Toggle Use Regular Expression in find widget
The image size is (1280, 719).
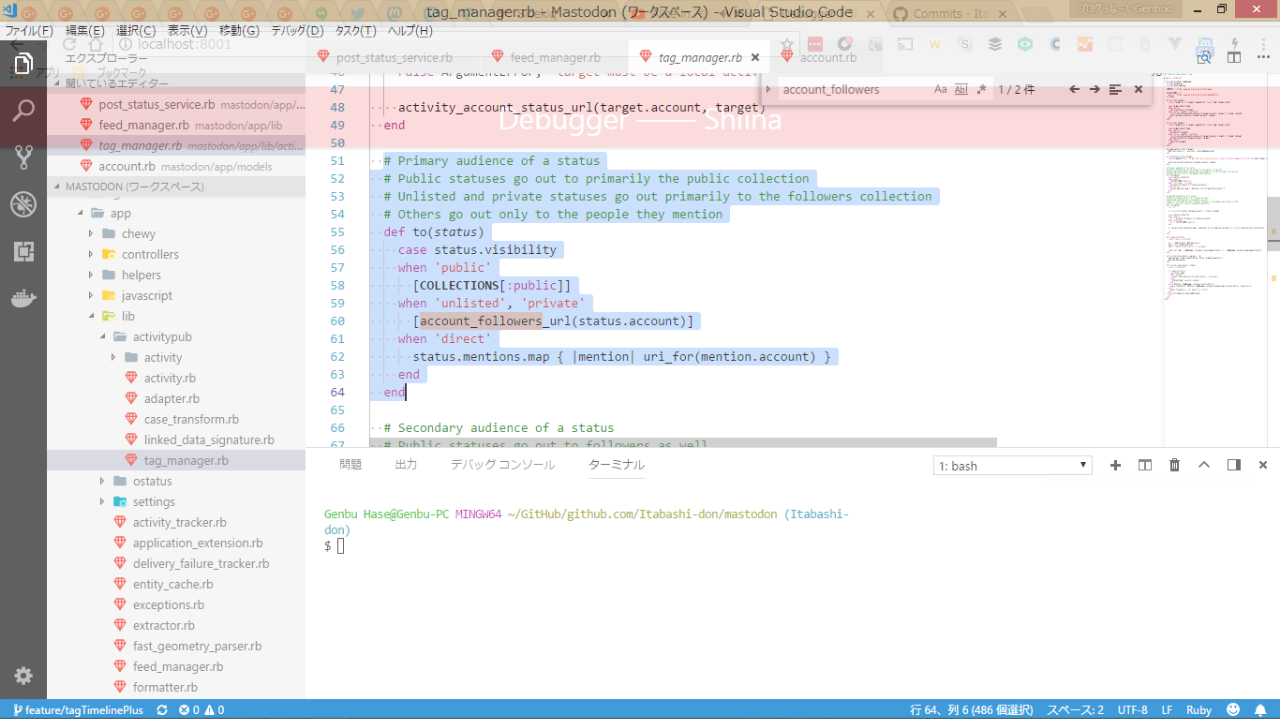(x=981, y=89)
